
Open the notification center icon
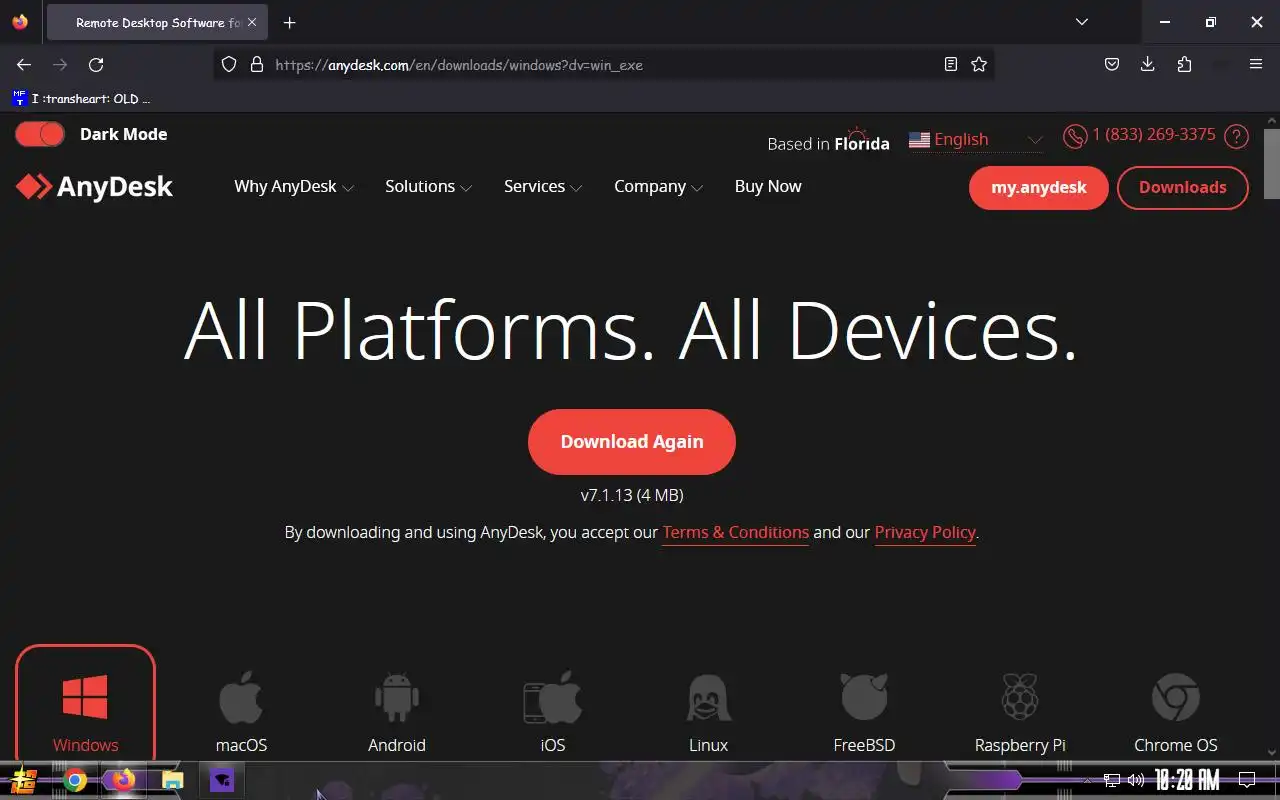pyautogui.click(x=1247, y=780)
